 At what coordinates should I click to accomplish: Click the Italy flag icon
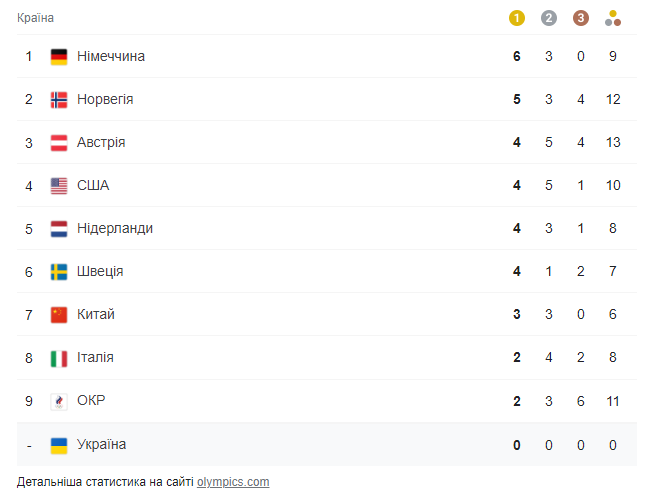point(59,358)
